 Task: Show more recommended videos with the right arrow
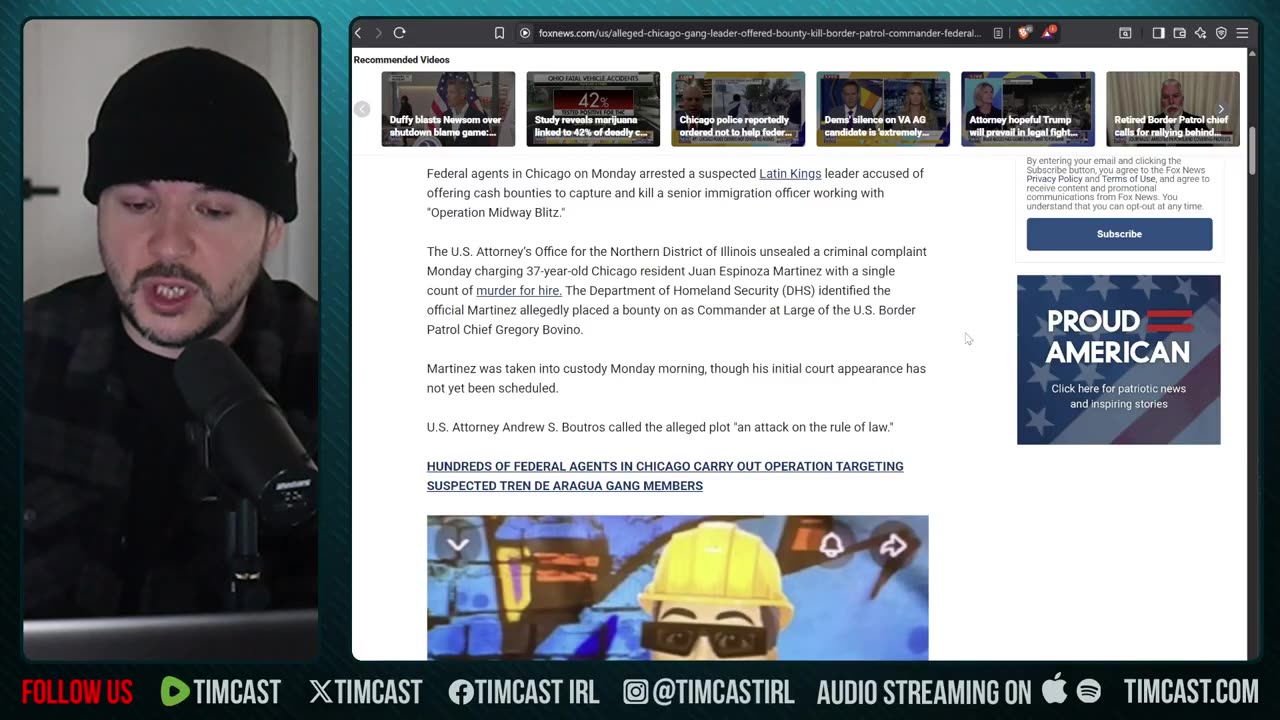(1221, 109)
